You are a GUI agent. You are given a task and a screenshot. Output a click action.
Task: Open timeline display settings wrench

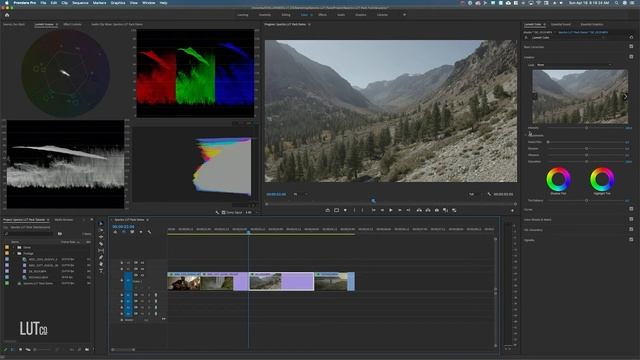point(149,232)
